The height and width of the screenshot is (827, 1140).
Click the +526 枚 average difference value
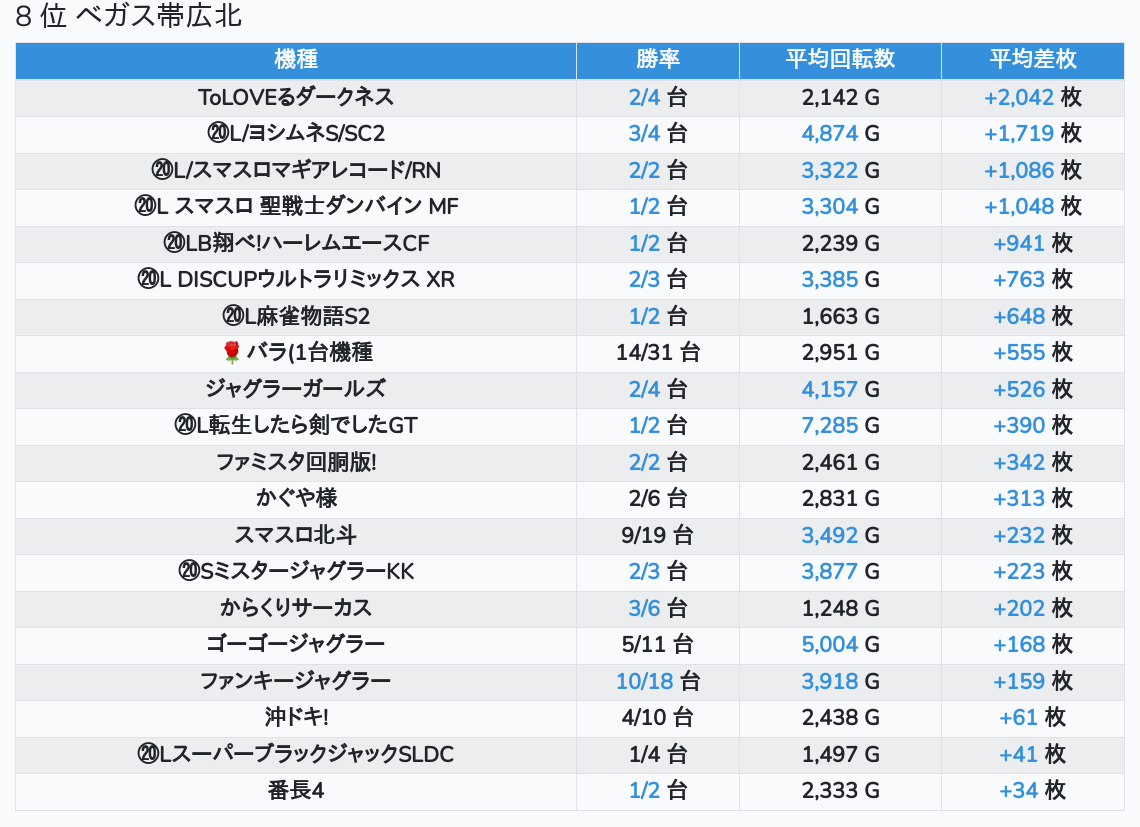[x=1032, y=389]
